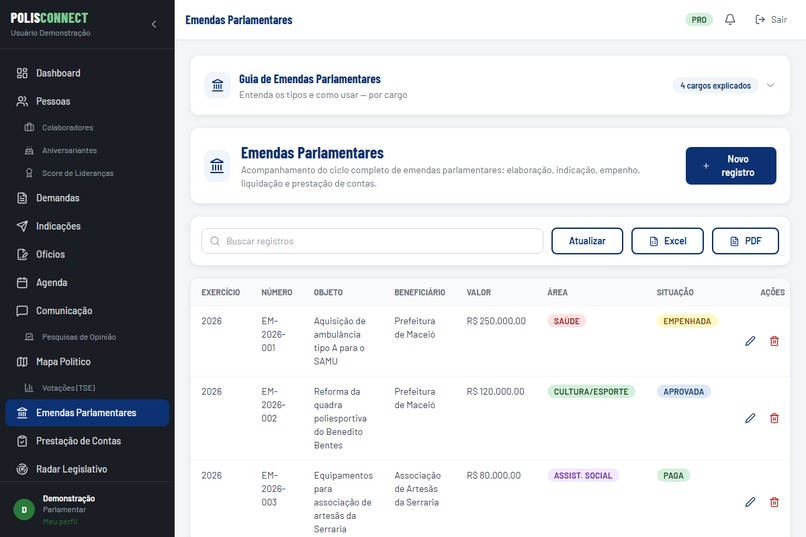Viewport: 806px width, 537px height.
Task: Click the EMPENHADA status tag
Action: 687,321
